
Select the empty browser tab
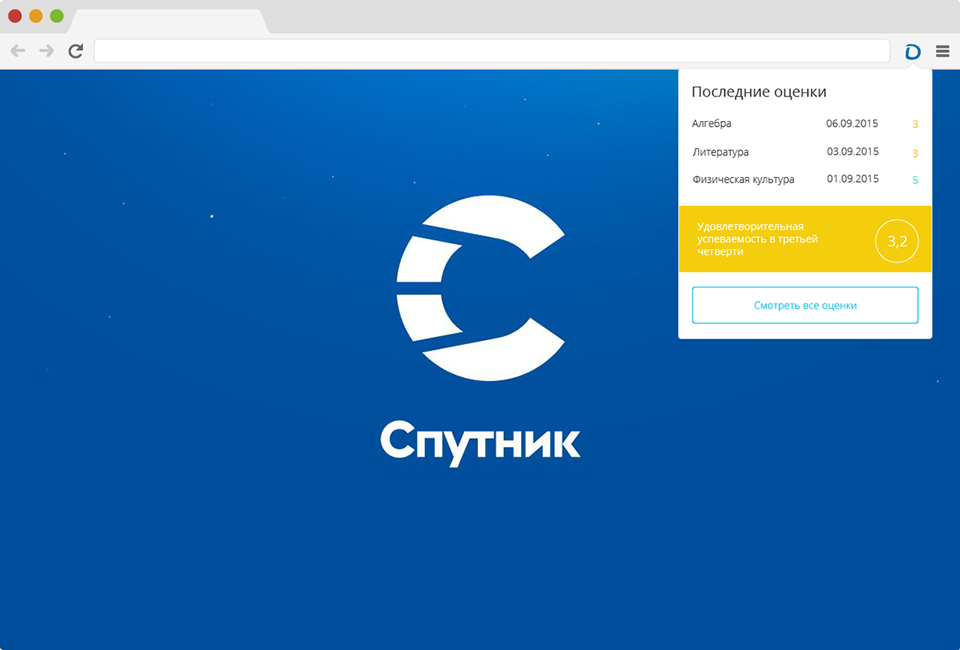tap(167, 20)
